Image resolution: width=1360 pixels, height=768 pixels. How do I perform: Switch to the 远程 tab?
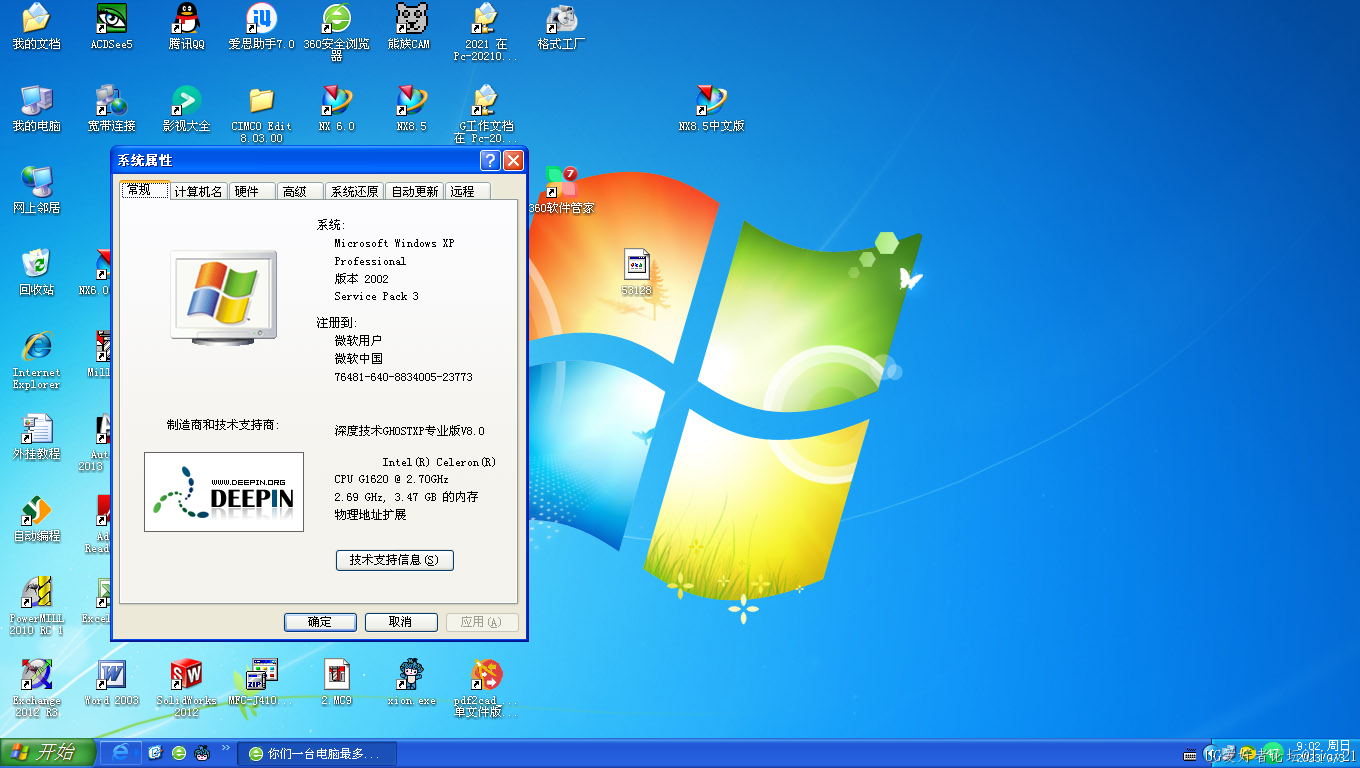pyautogui.click(x=467, y=192)
